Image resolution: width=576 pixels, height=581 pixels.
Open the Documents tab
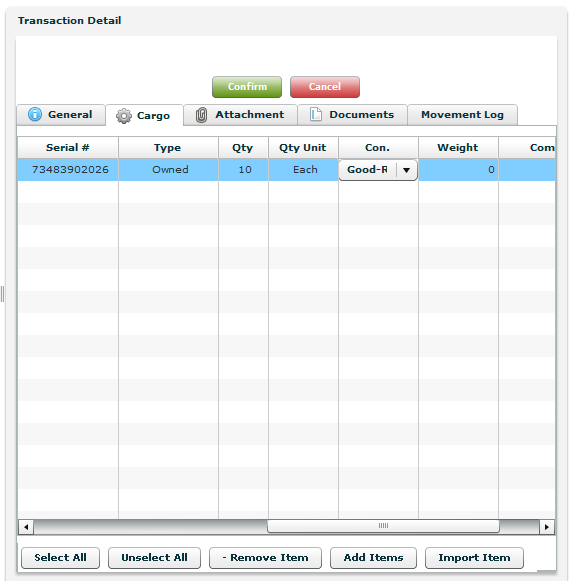(x=352, y=115)
